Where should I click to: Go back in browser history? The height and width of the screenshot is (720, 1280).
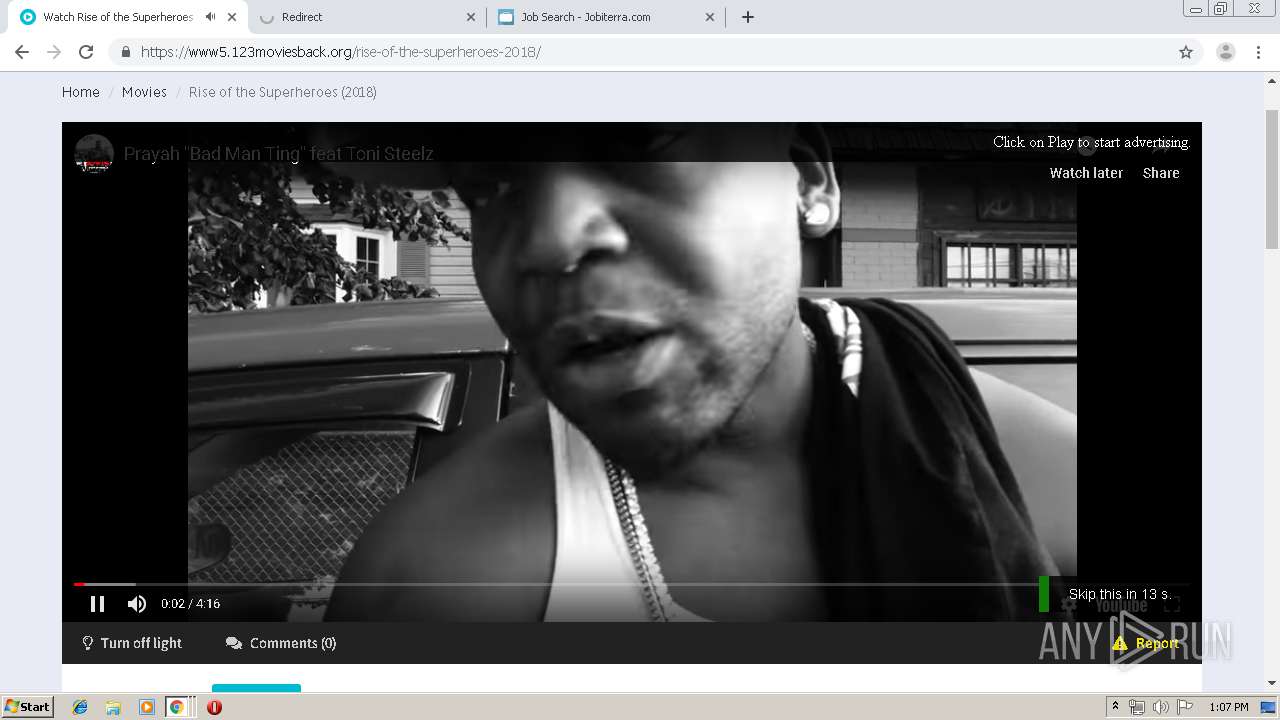pos(22,52)
